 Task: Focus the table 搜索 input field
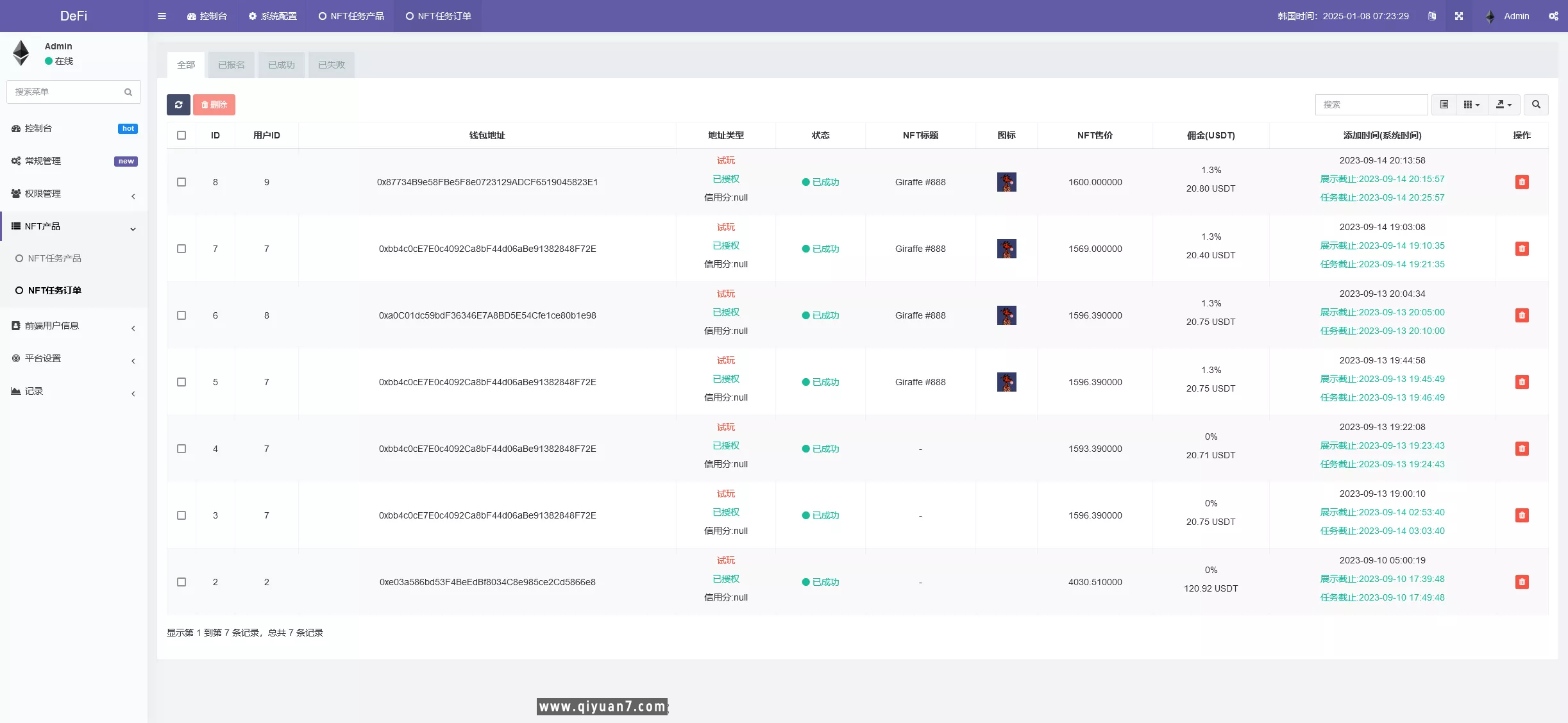pyautogui.click(x=1371, y=104)
